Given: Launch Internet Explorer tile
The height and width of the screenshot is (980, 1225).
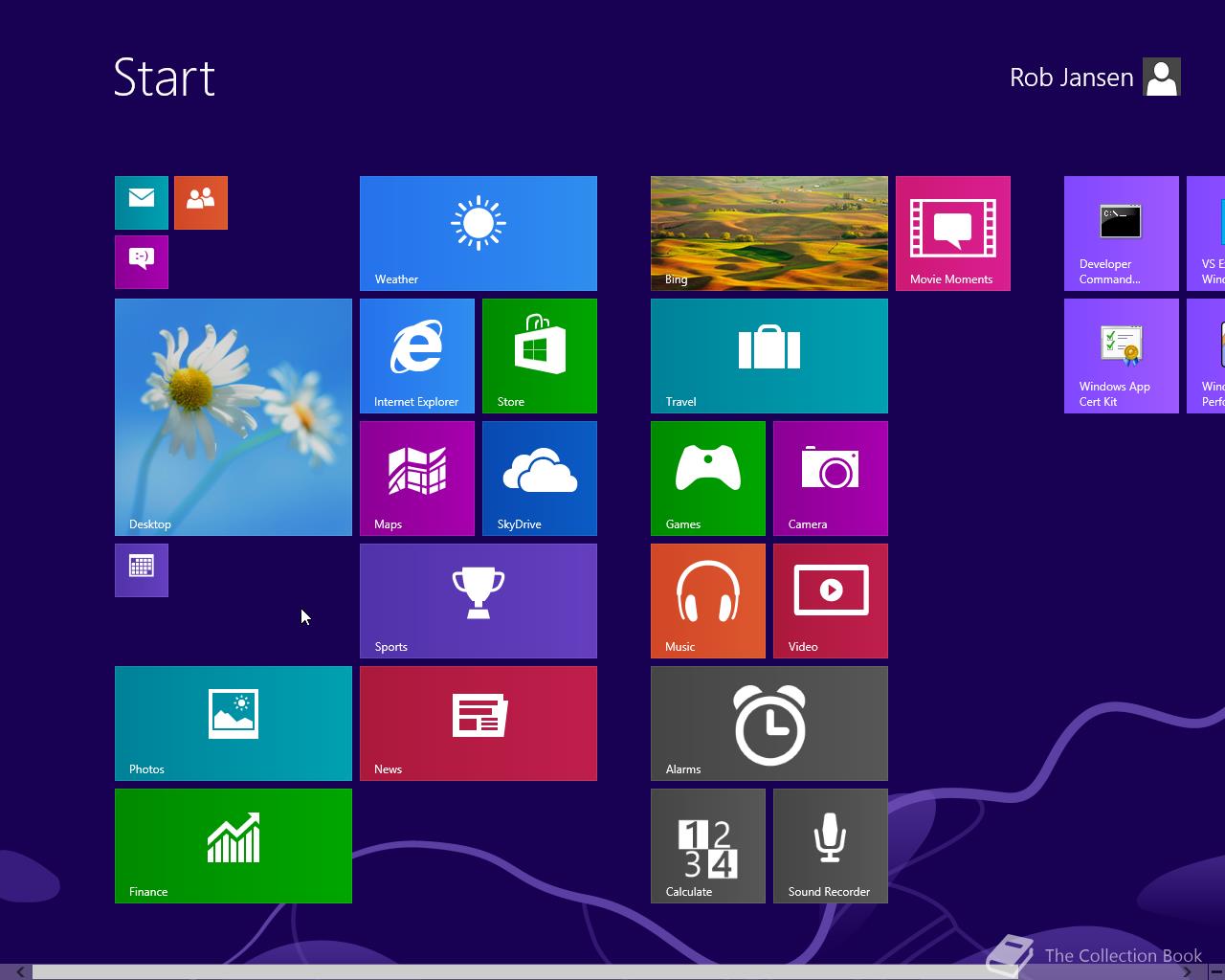Looking at the screenshot, I should coord(417,356).
